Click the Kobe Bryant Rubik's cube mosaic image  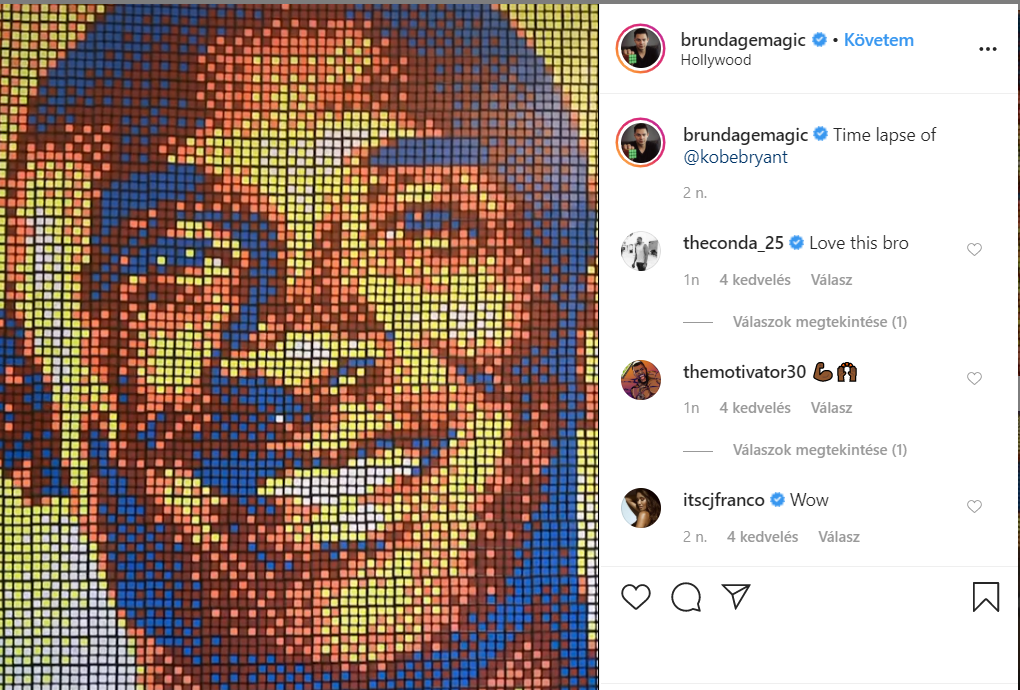coord(300,345)
